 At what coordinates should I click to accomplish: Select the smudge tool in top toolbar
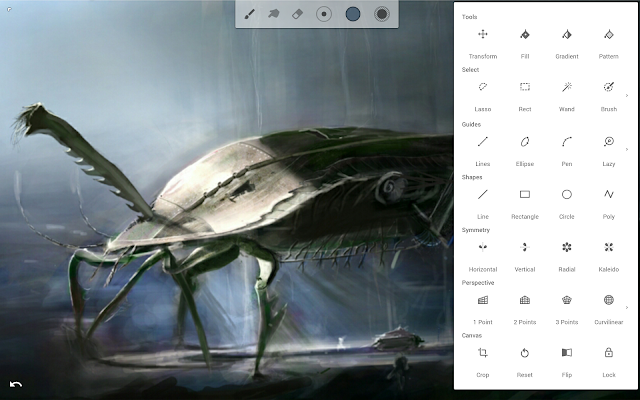pyautogui.click(x=273, y=14)
